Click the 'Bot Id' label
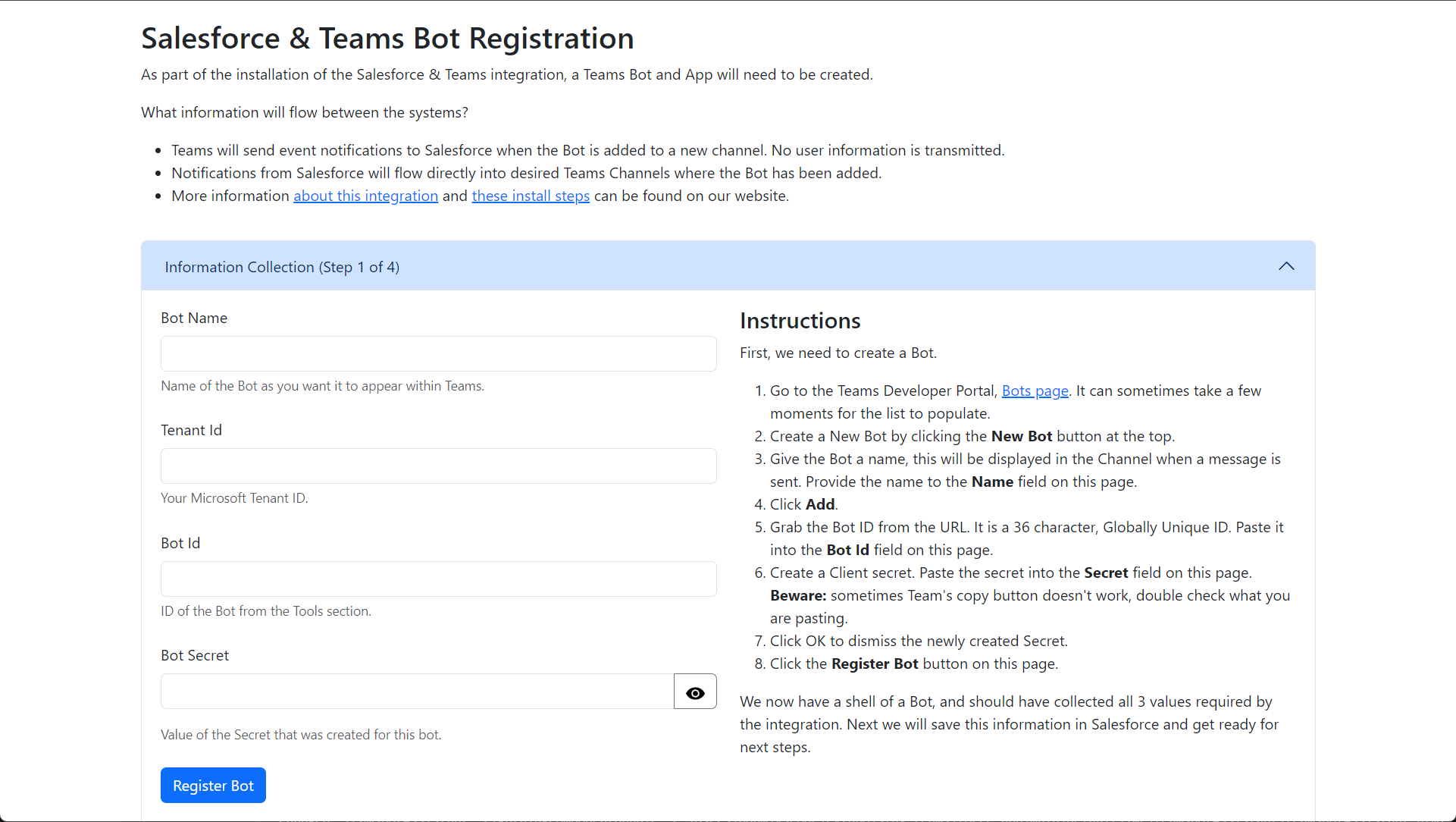Image resolution: width=1456 pixels, height=822 pixels. point(180,543)
